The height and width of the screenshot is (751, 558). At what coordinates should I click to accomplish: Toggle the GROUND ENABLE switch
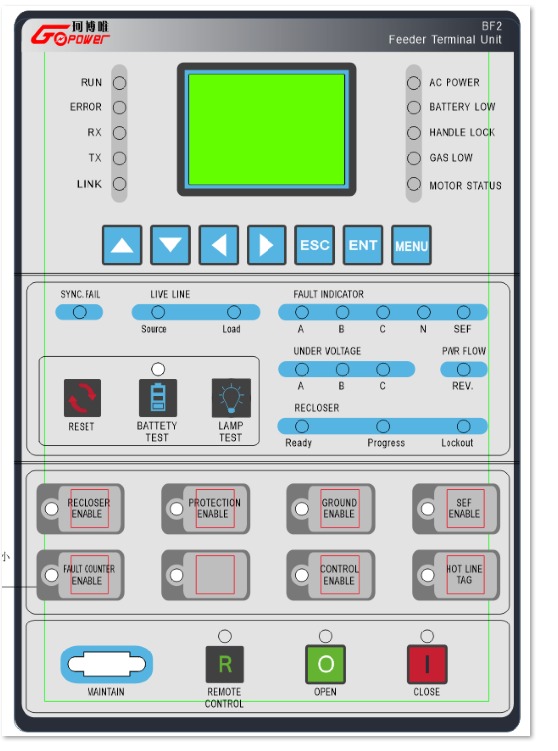pos(330,509)
